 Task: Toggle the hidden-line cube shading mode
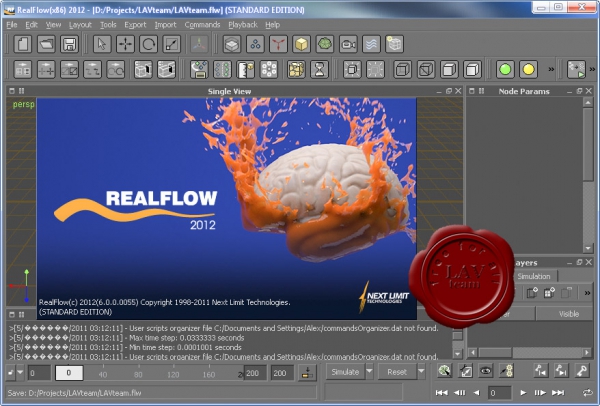(x=426, y=70)
